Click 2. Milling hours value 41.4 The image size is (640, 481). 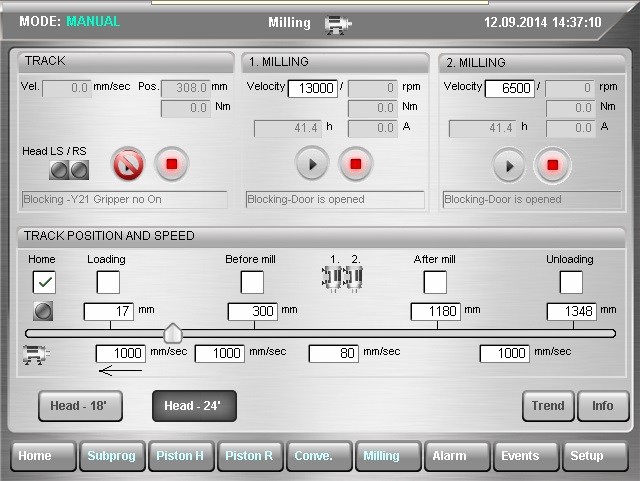point(482,129)
